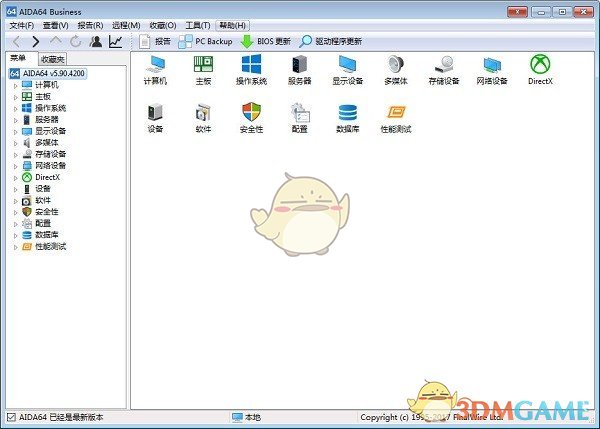
Task: Click the graph chart icon in toolbar
Action: point(116,41)
